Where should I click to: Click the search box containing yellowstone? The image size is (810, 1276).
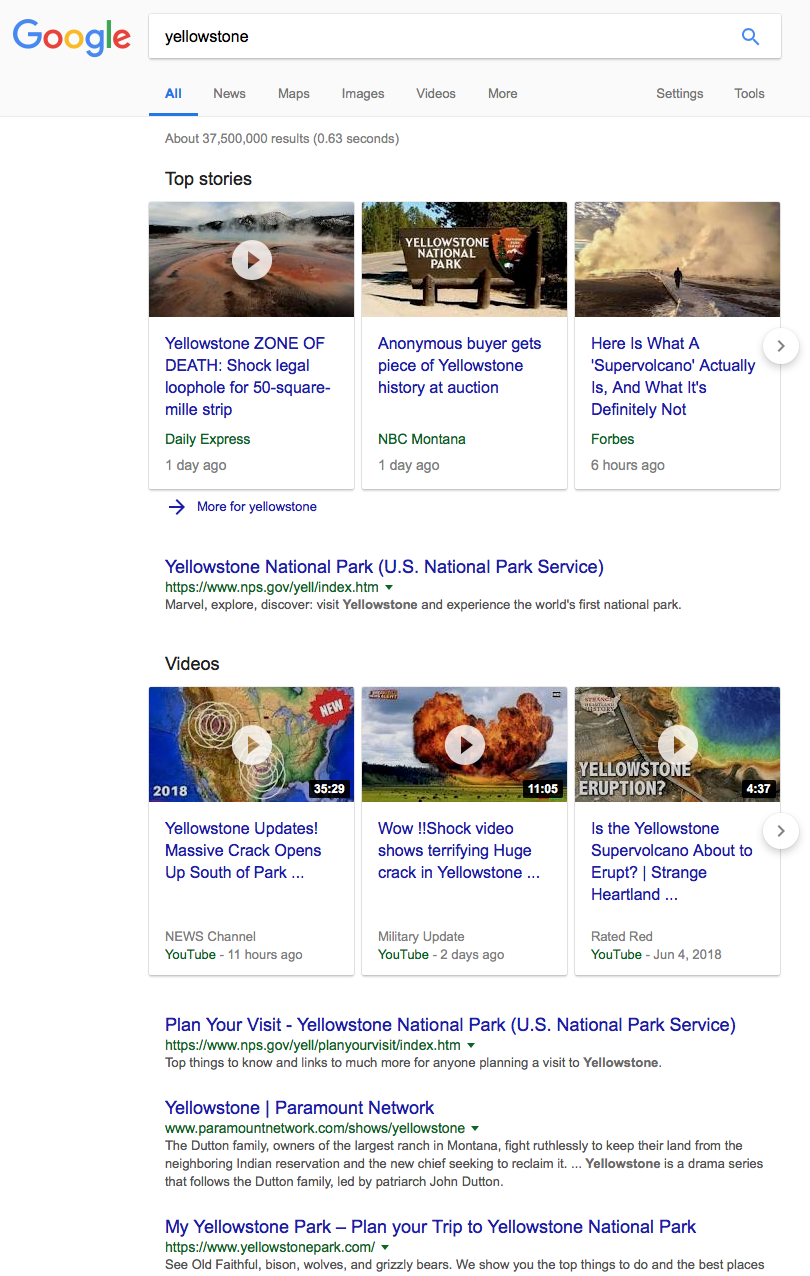[x=440, y=37]
